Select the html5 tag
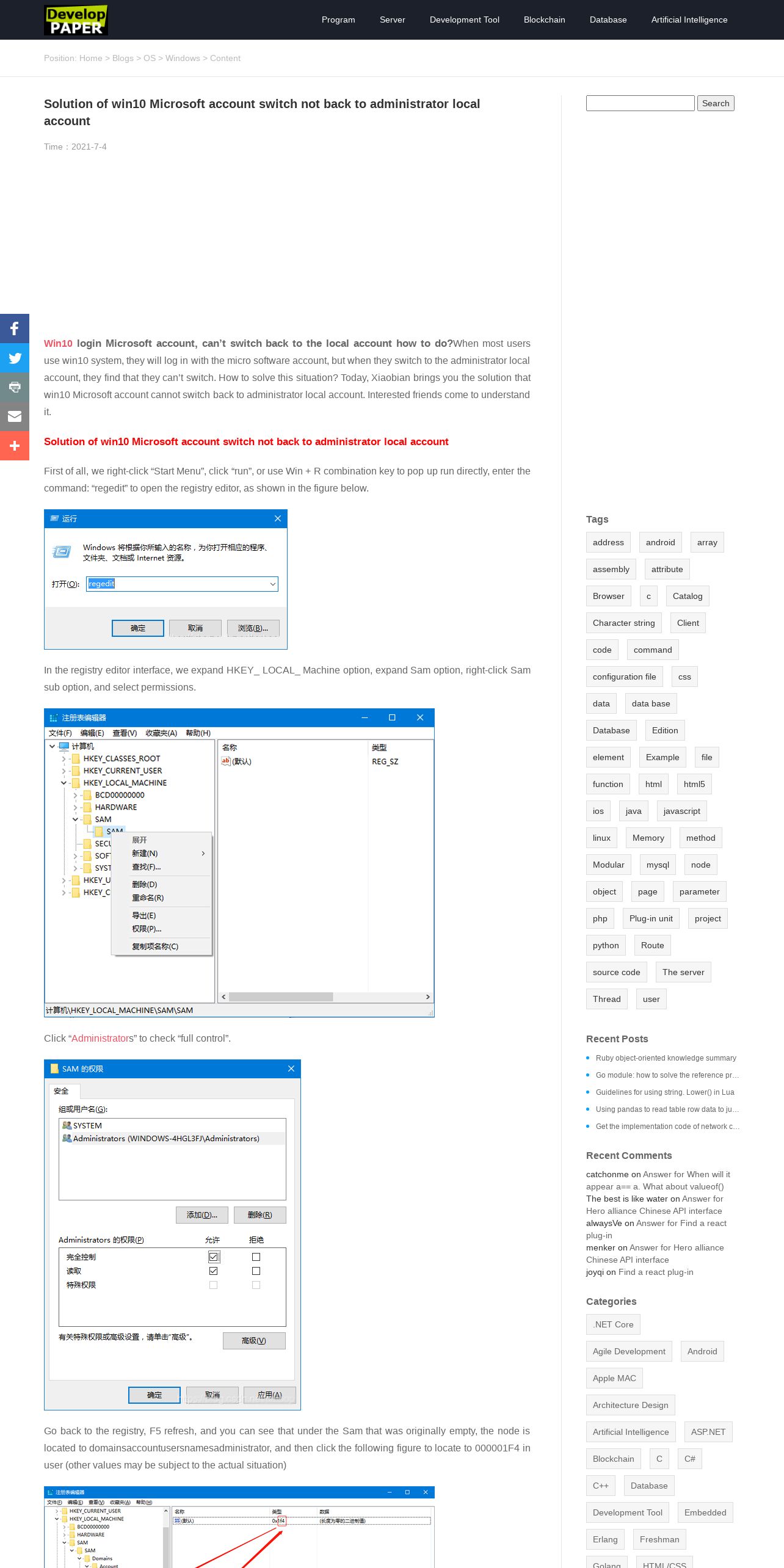Image resolution: width=784 pixels, height=1568 pixels. point(694,784)
